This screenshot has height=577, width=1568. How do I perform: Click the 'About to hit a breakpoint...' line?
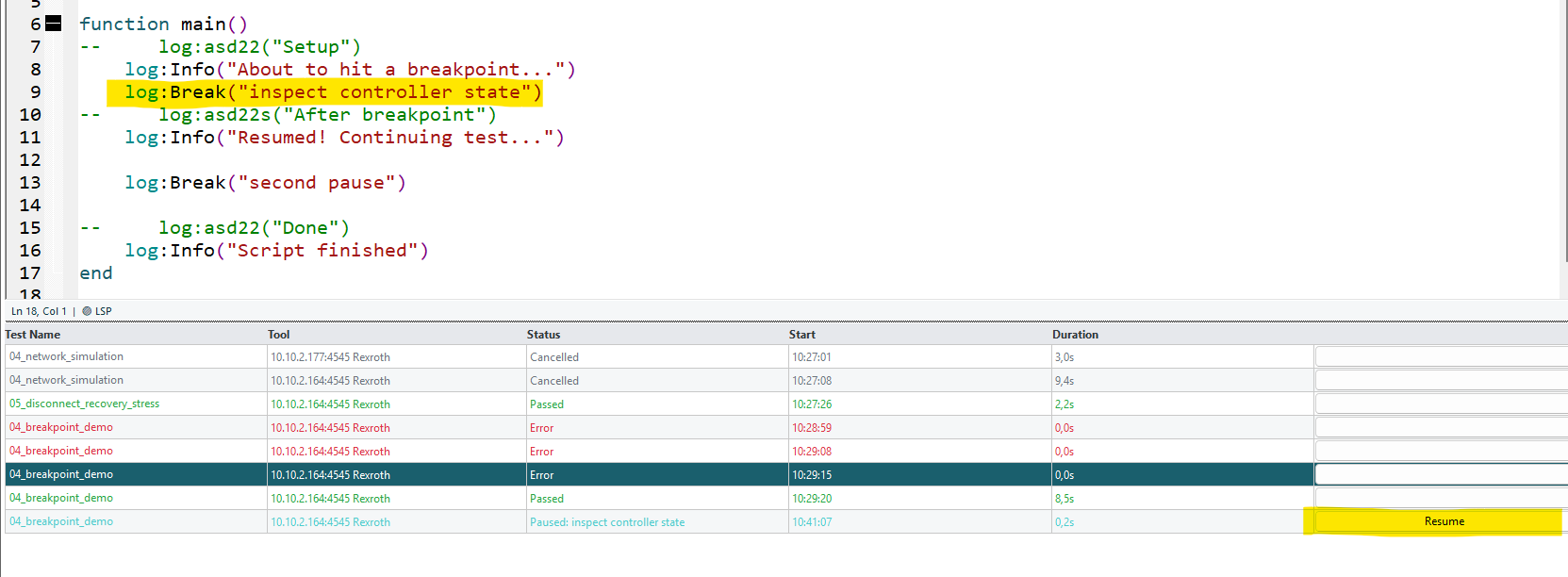coord(350,69)
